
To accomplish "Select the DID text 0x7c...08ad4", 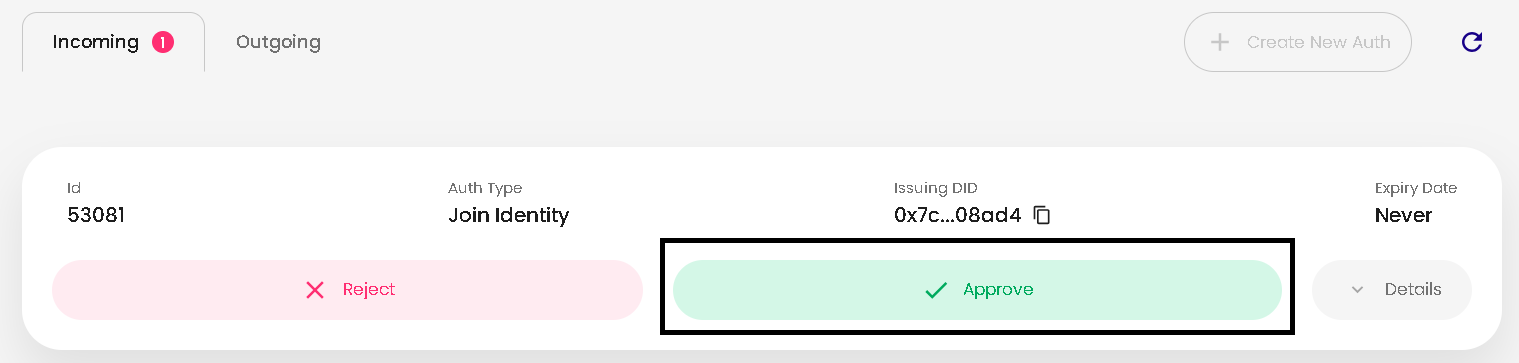I will [x=958, y=215].
